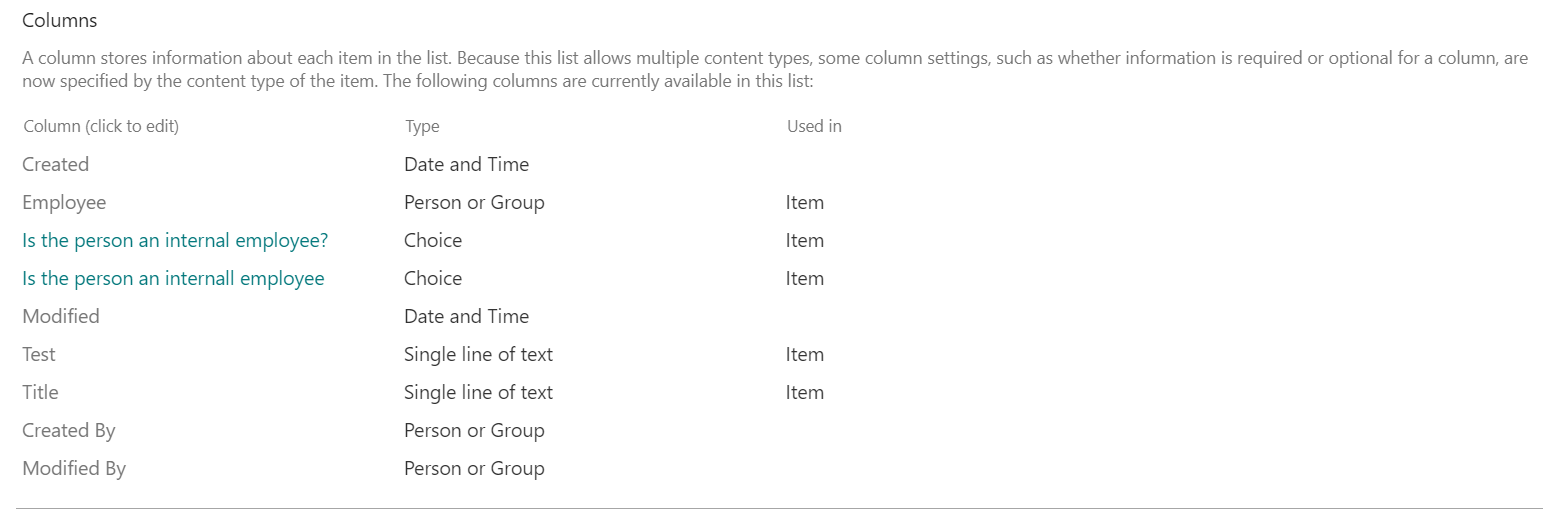Edit the Modified column
The height and width of the screenshot is (515, 1563).
click(61, 316)
